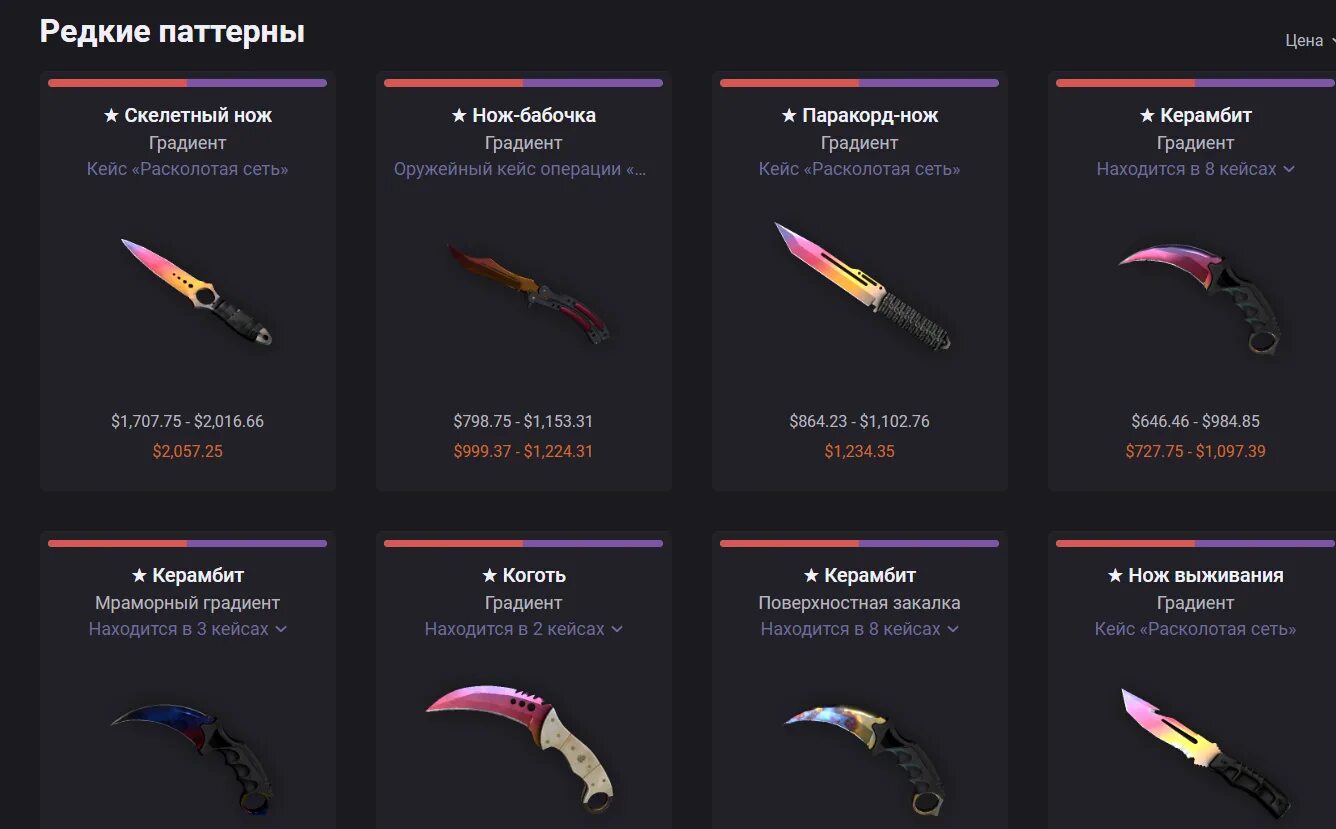Image resolution: width=1336 pixels, height=829 pixels.
Task: Click the "★ Коготь" item title
Action: click(x=523, y=575)
